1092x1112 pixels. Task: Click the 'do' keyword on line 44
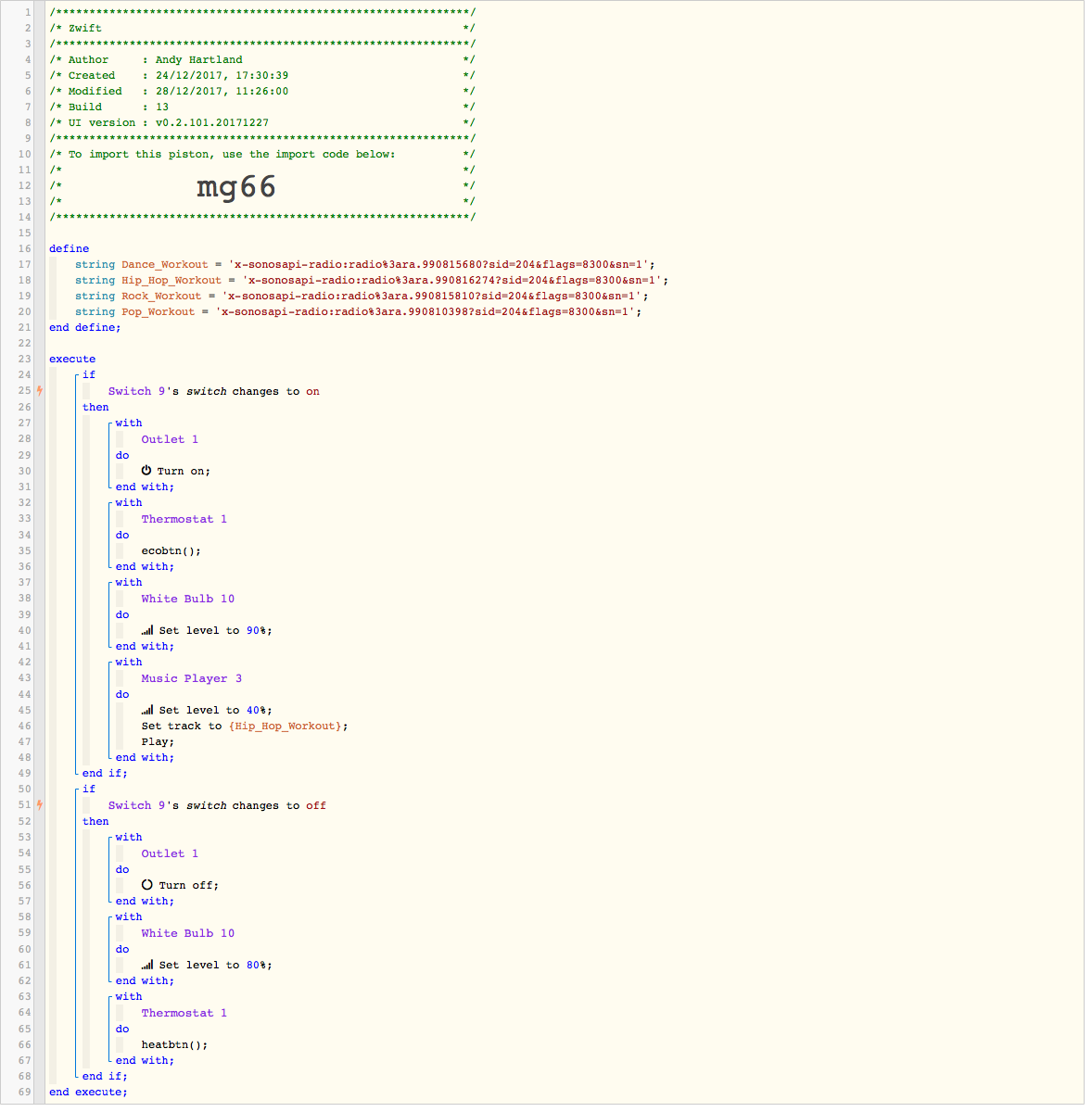(122, 694)
